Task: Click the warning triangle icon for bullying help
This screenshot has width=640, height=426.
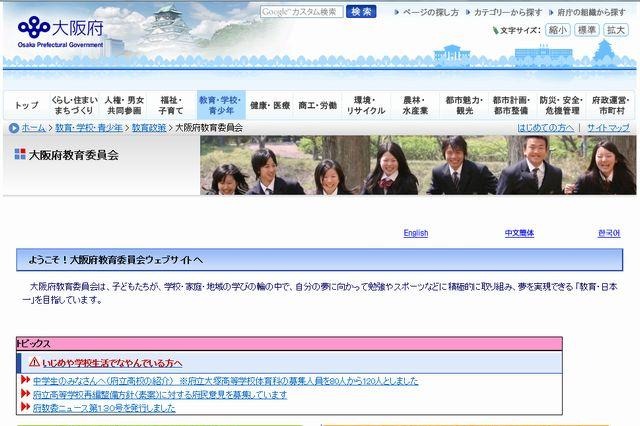Action: [x=33, y=362]
